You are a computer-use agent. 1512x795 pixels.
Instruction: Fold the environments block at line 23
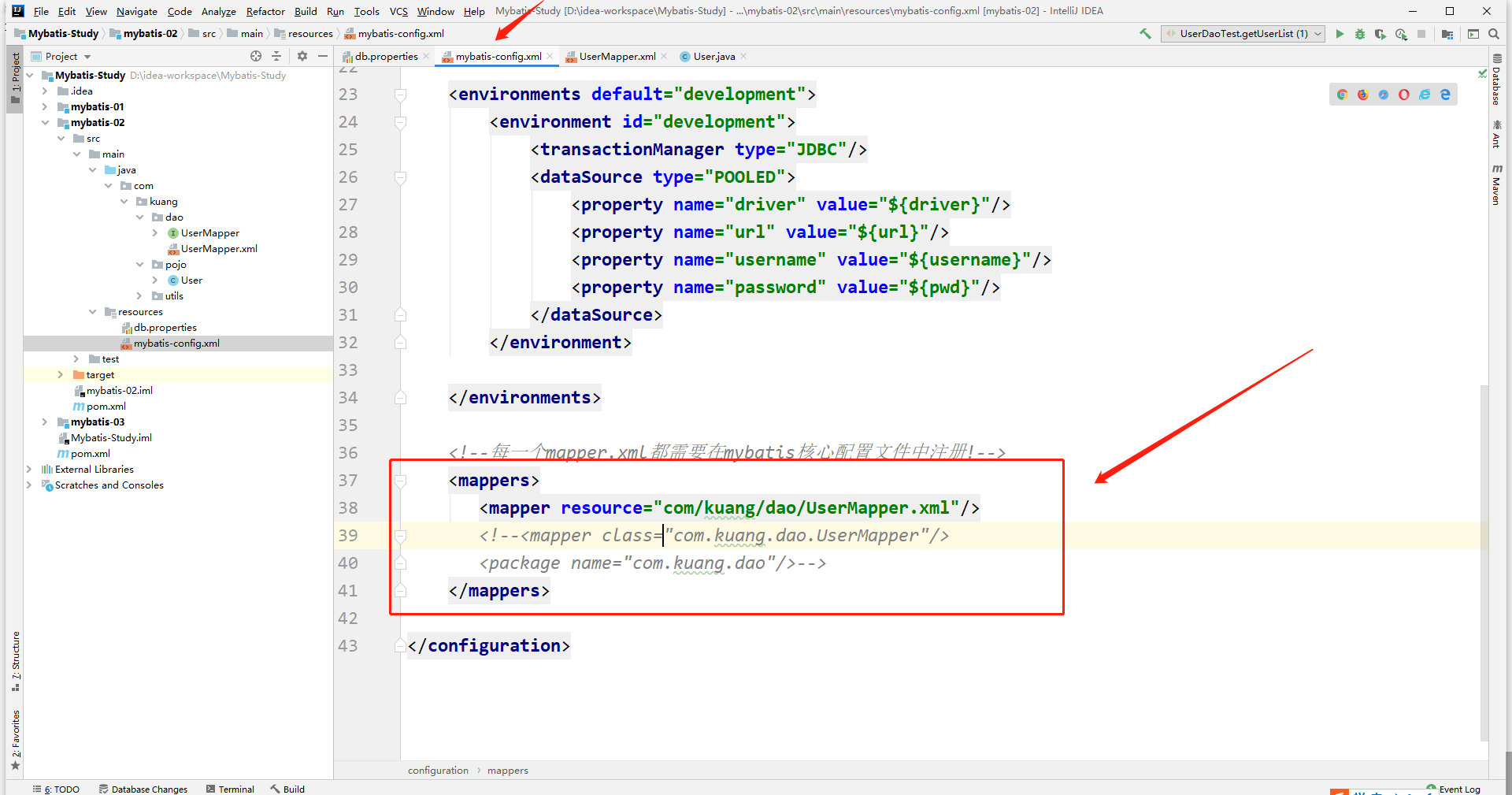[x=400, y=95]
